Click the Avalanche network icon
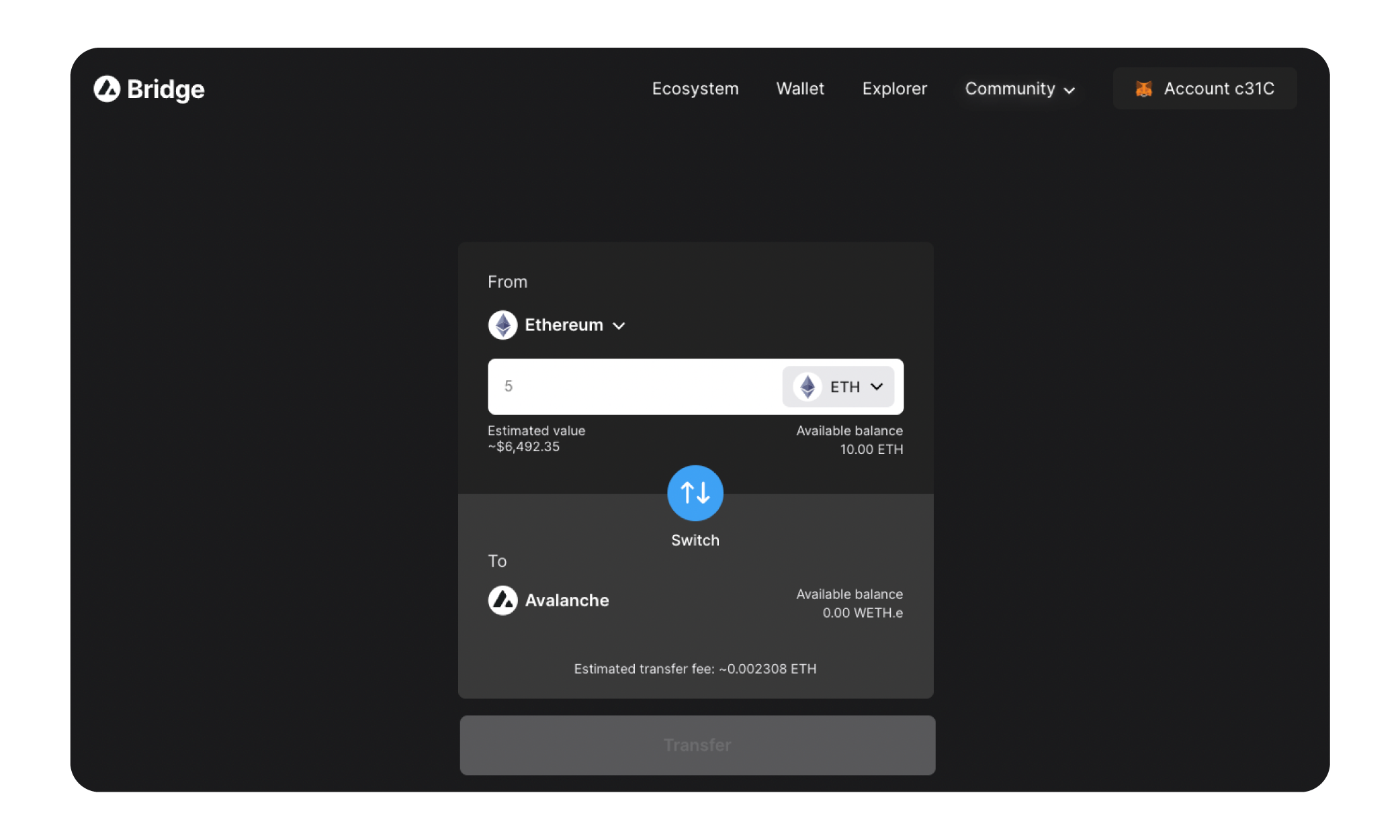 (x=502, y=600)
